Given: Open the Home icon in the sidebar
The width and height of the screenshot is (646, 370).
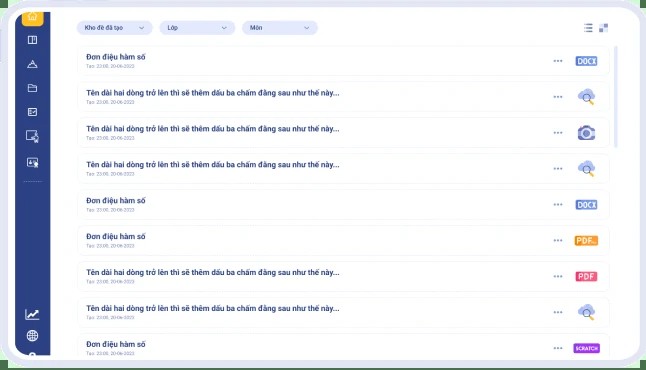Looking at the screenshot, I should coord(33,18).
